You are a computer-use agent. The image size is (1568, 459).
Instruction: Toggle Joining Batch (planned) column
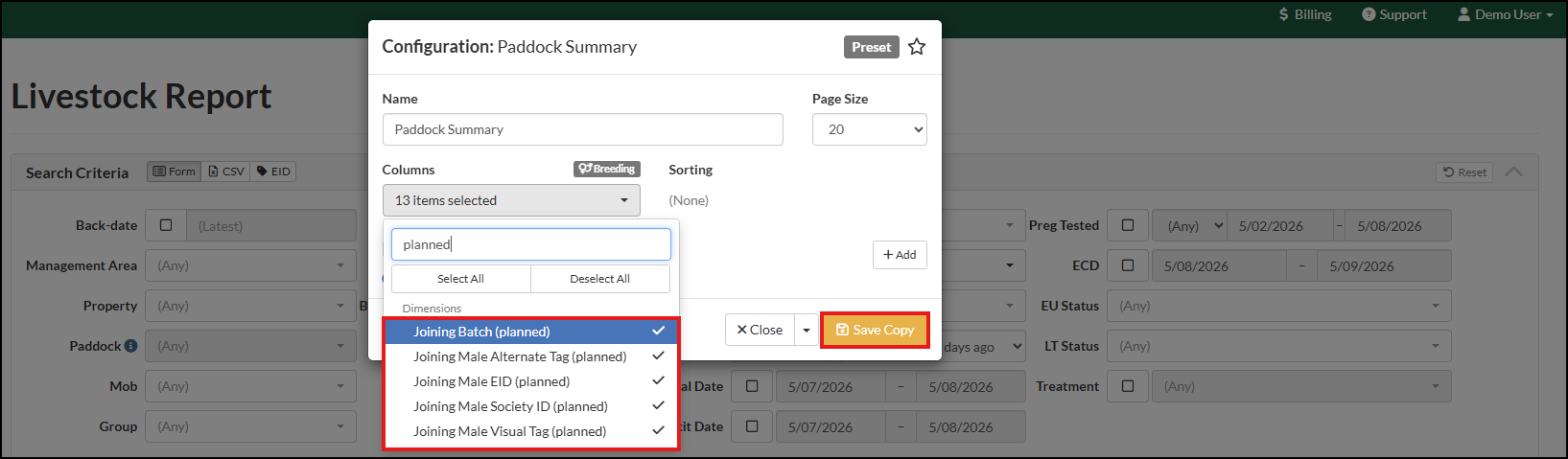tap(531, 332)
